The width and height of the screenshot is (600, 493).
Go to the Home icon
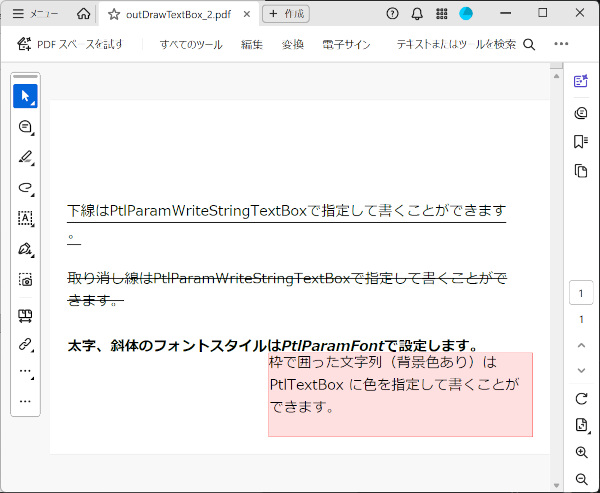(83, 14)
